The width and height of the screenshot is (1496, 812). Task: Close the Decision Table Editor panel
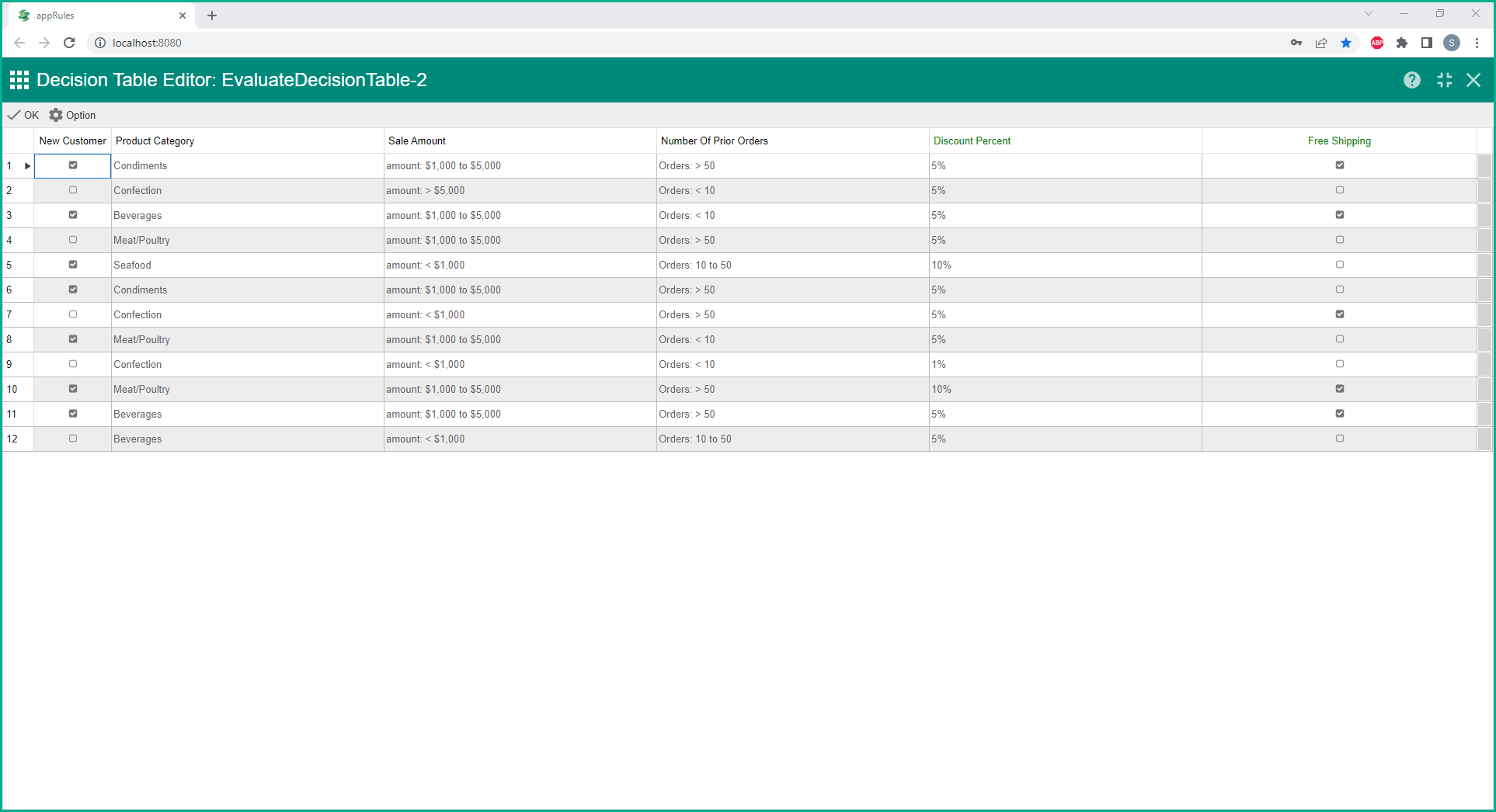pos(1473,80)
